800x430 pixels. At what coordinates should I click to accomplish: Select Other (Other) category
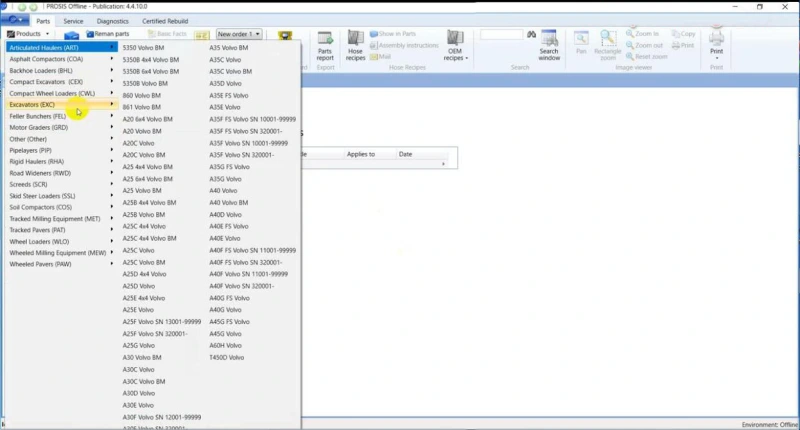62,139
